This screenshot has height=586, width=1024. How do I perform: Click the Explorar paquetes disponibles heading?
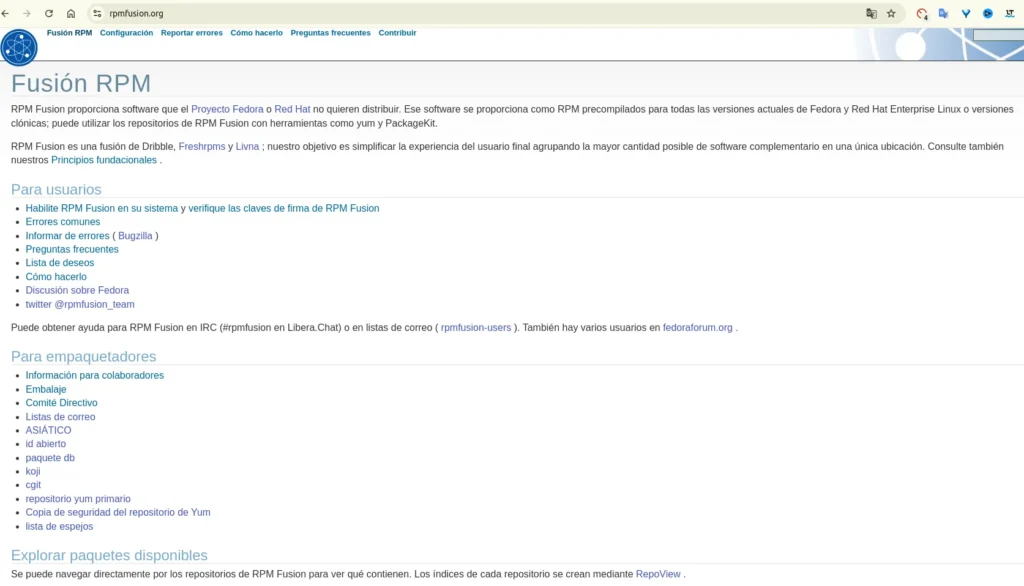(x=109, y=555)
